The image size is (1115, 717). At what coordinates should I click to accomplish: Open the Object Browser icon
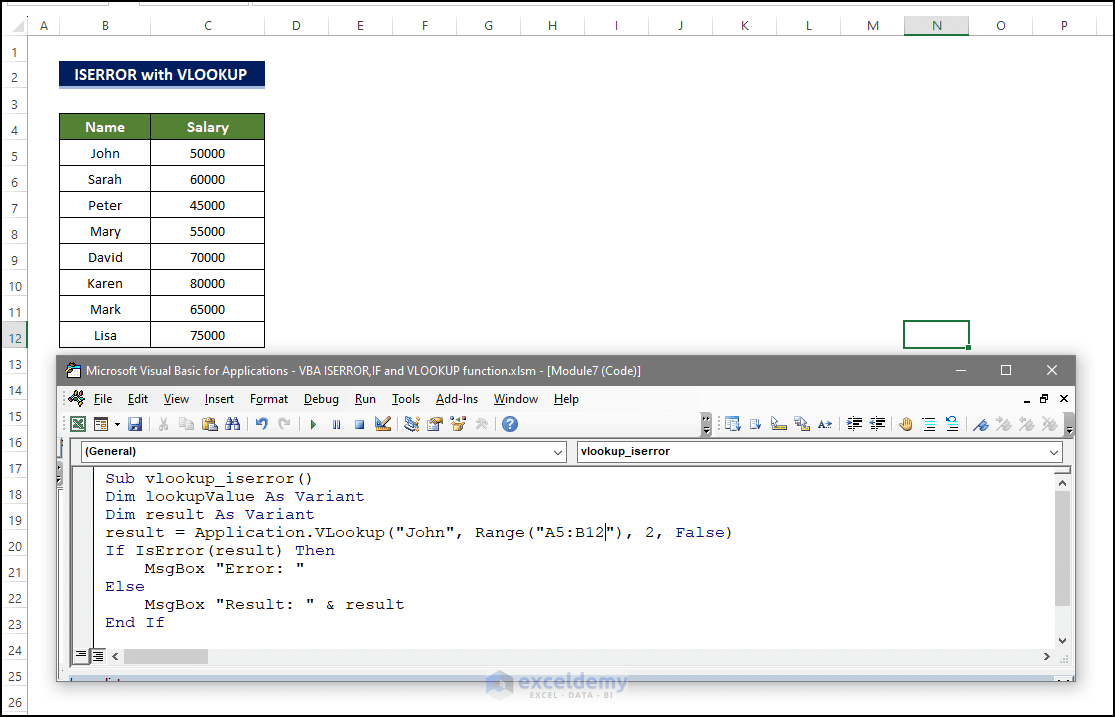pos(458,425)
